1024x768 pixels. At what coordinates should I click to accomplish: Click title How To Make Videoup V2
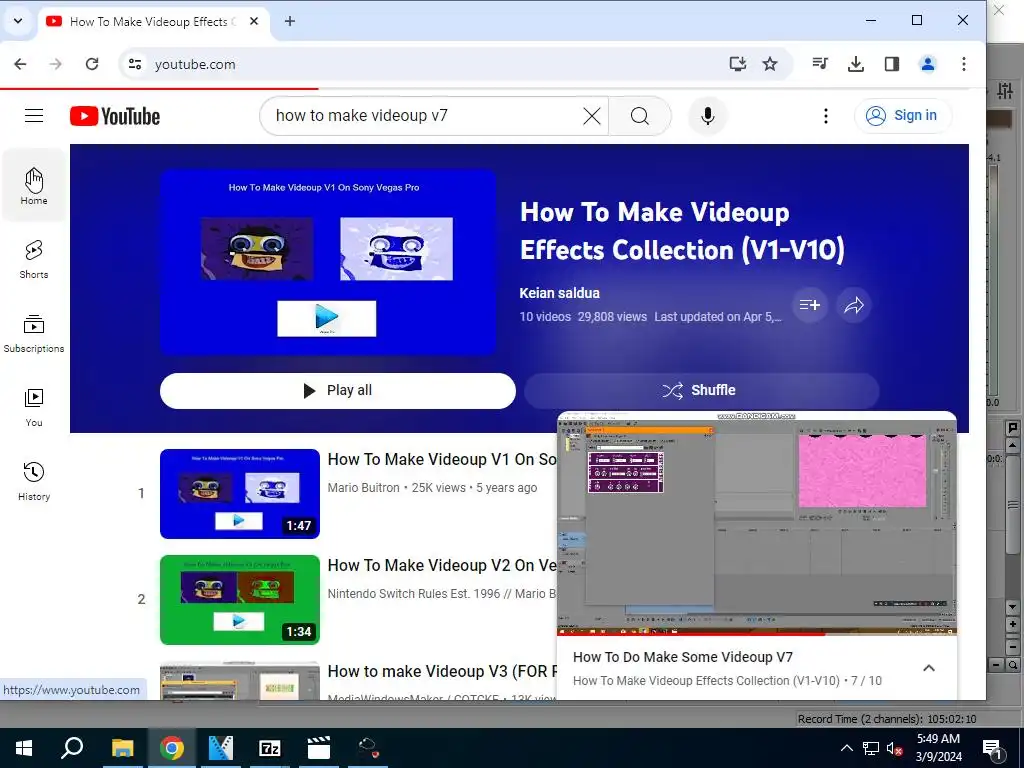click(x=442, y=565)
